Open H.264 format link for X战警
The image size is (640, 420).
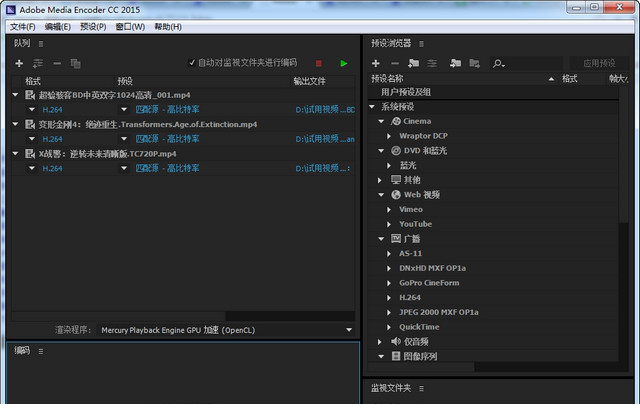tap(52, 168)
